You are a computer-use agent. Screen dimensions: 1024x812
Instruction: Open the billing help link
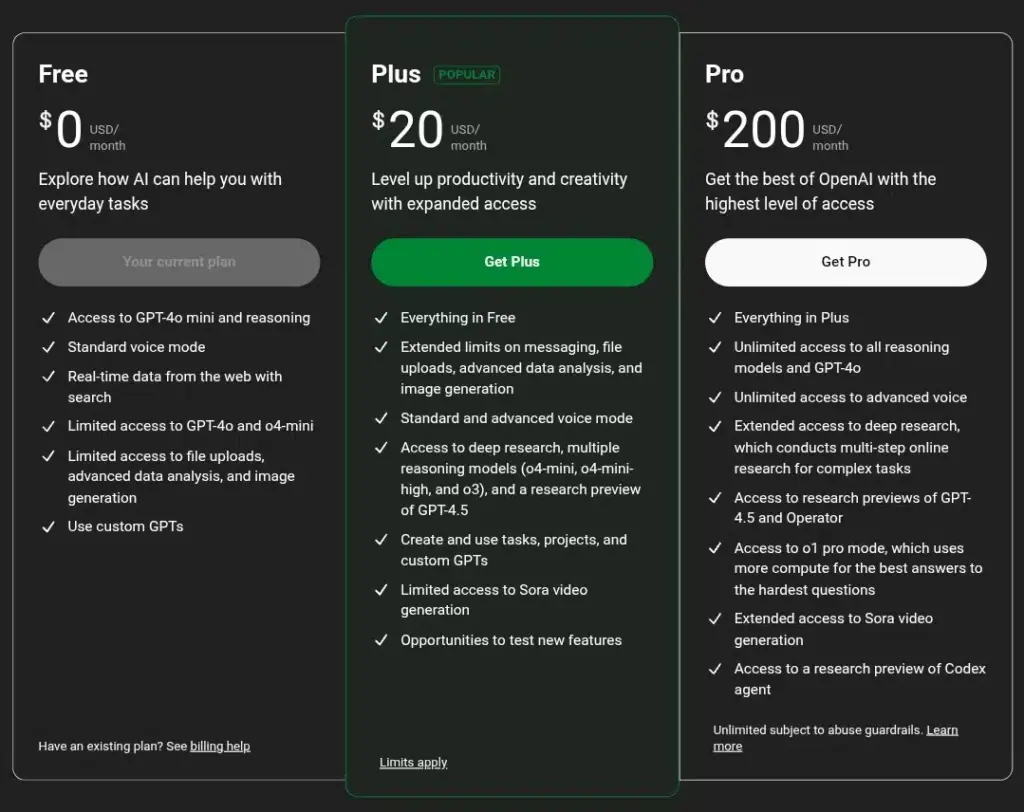click(220, 746)
